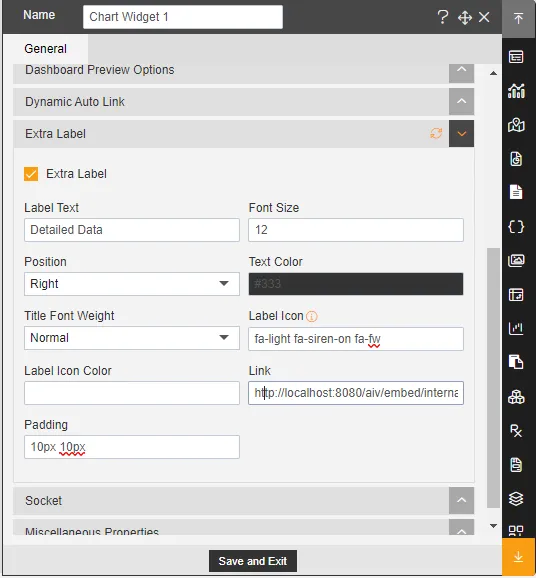
Task: Pick a color in Text Color field
Action: point(356,284)
